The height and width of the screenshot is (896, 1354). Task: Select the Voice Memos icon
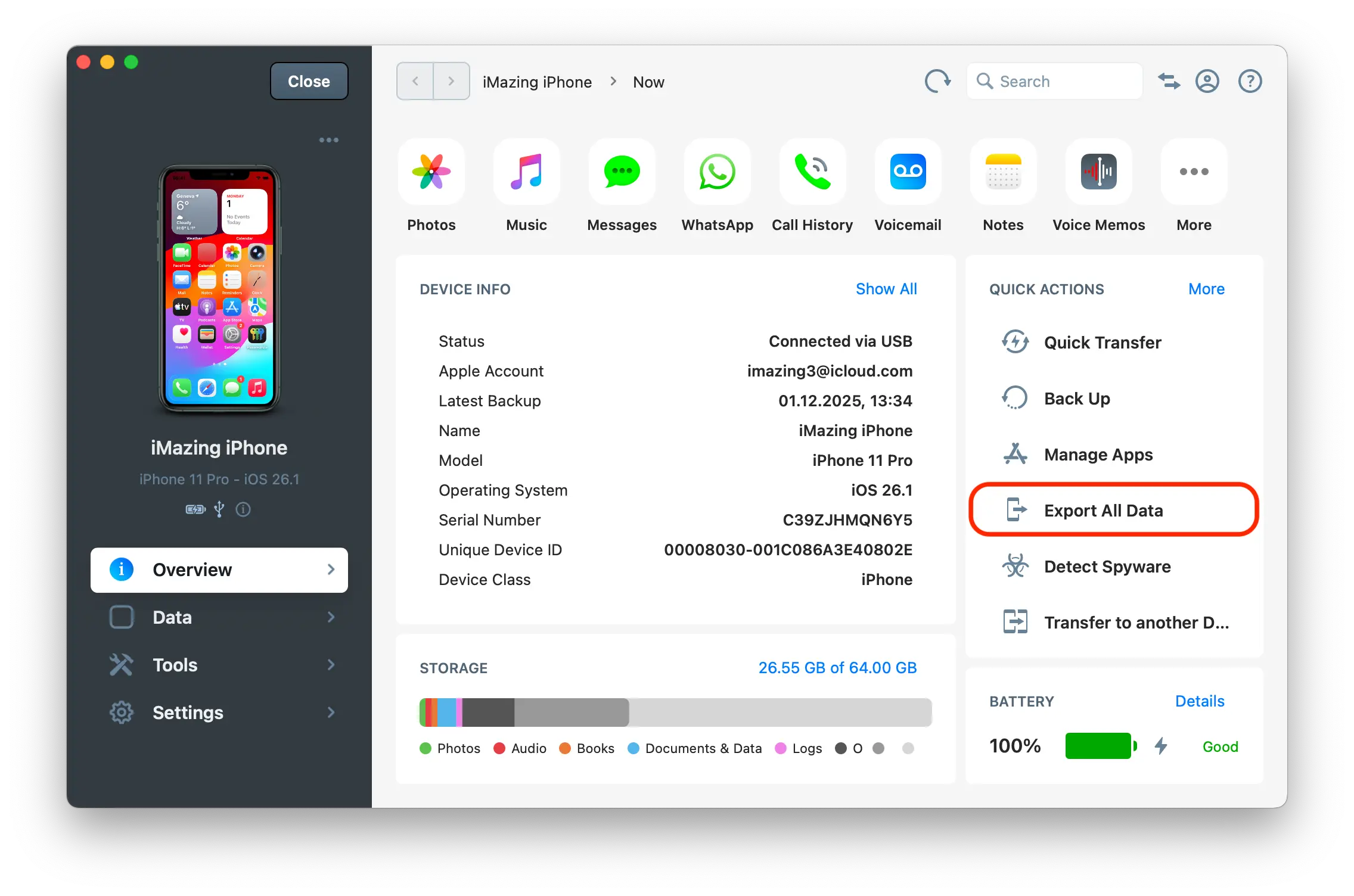(1098, 172)
